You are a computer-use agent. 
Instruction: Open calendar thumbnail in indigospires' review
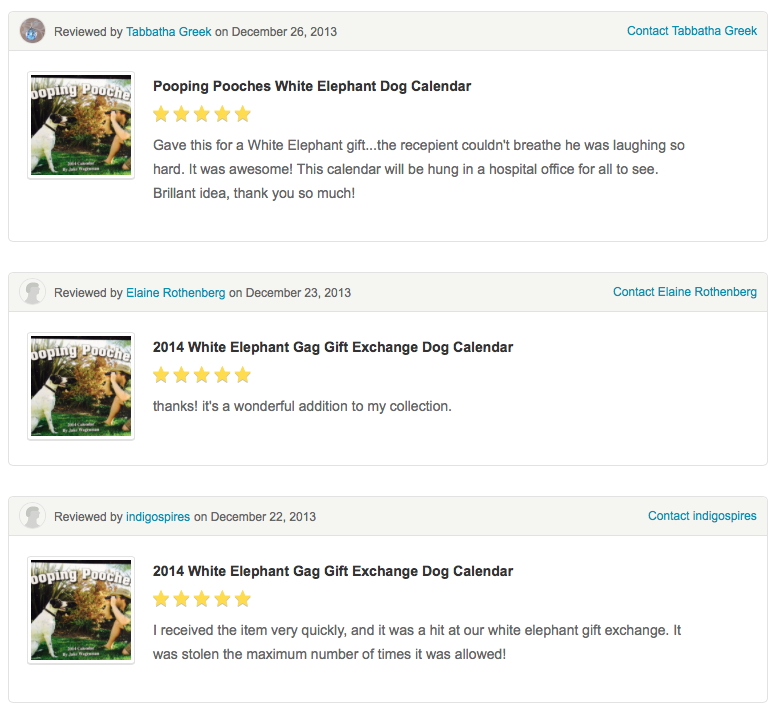81,610
